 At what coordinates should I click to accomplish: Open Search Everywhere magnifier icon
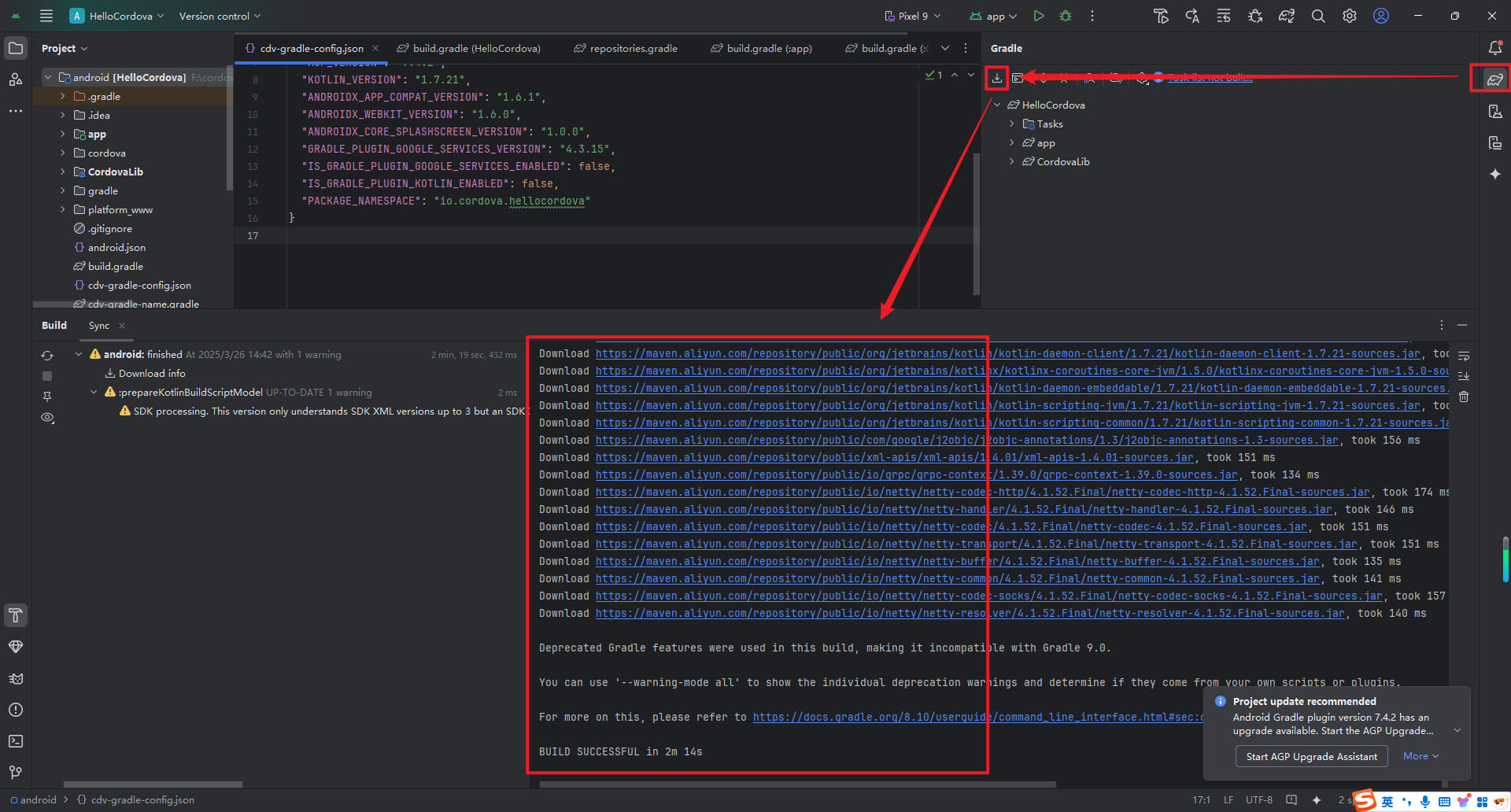point(1318,16)
